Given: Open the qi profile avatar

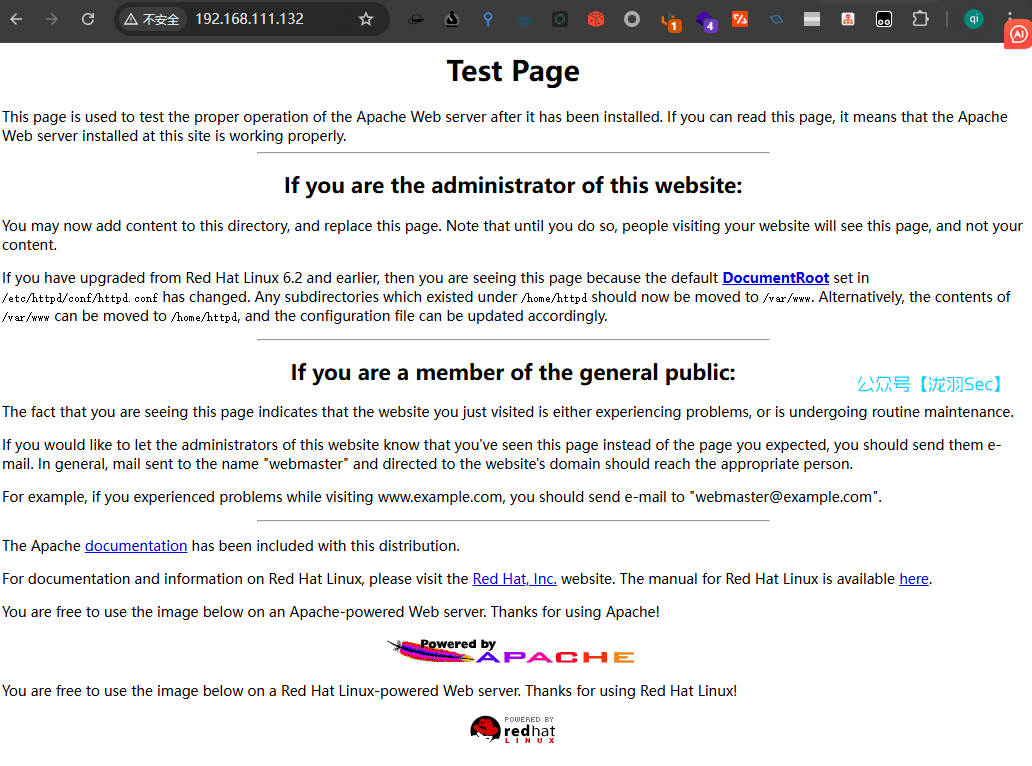Looking at the screenshot, I should [973, 19].
